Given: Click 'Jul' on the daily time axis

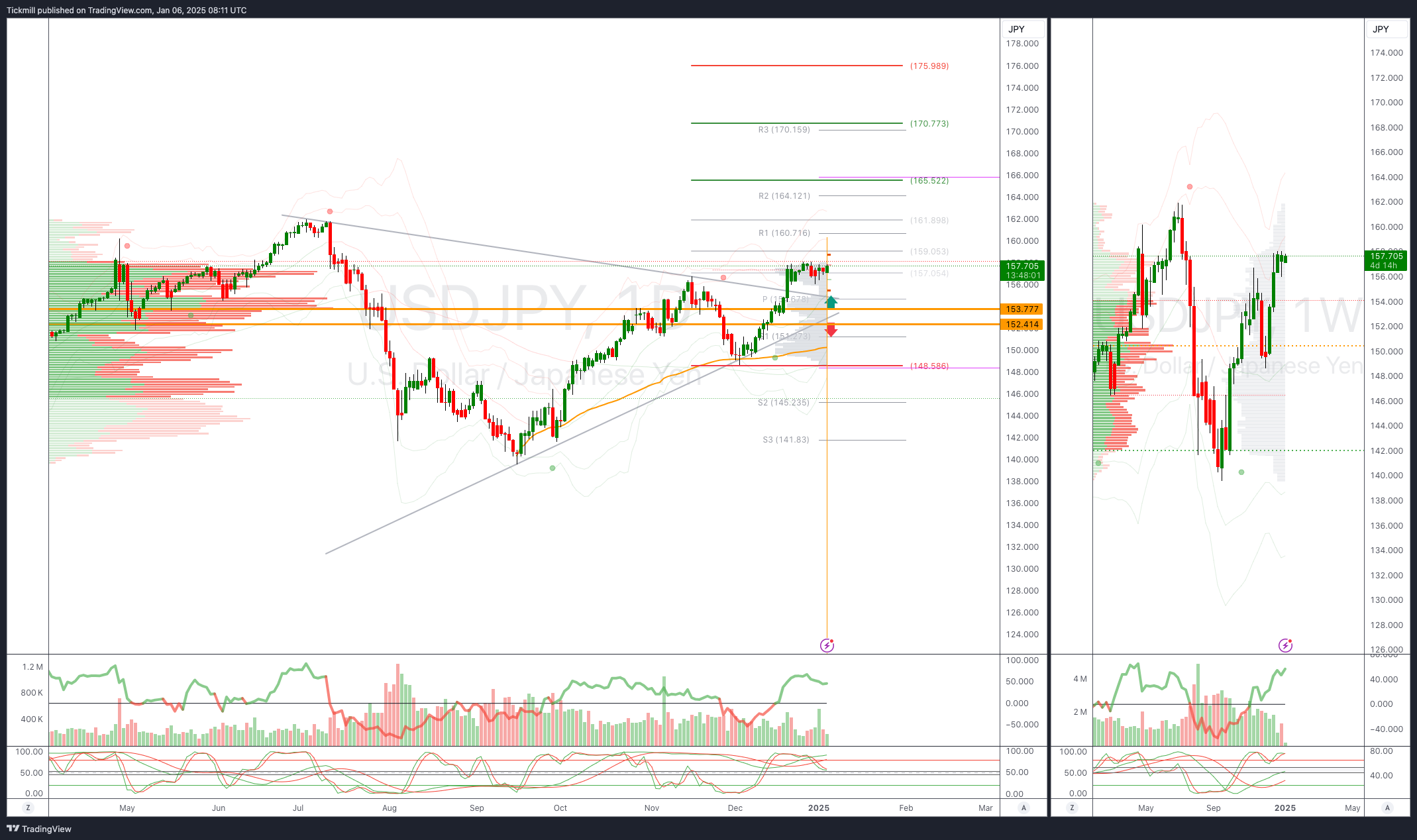Looking at the screenshot, I should click(298, 808).
